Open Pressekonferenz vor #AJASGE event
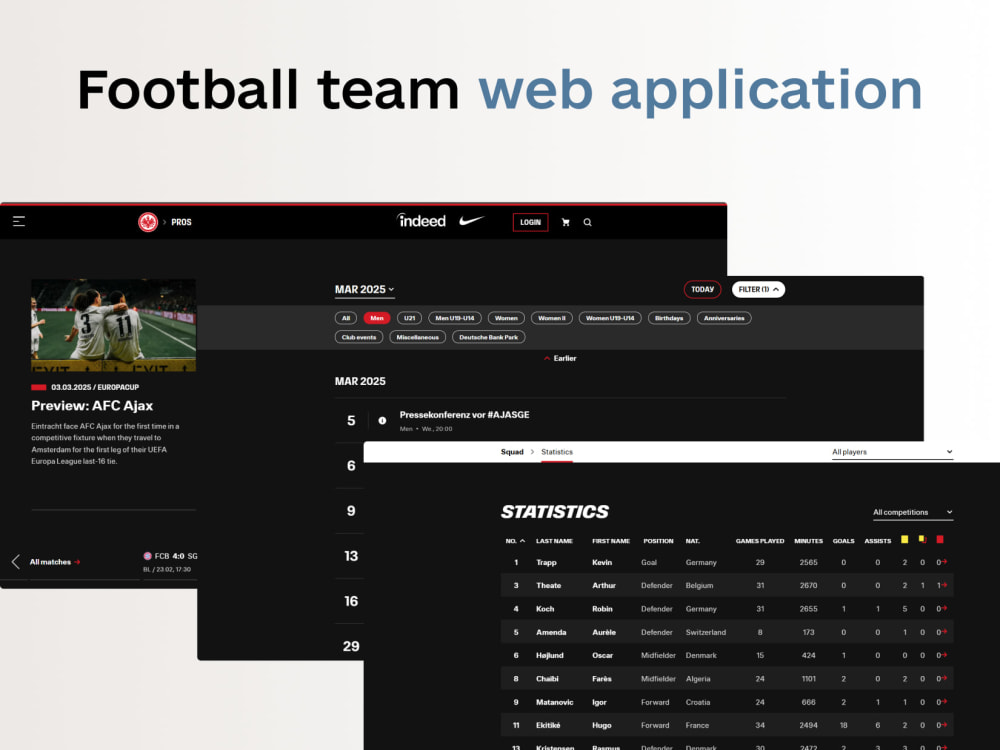1000x750 pixels. click(x=464, y=415)
